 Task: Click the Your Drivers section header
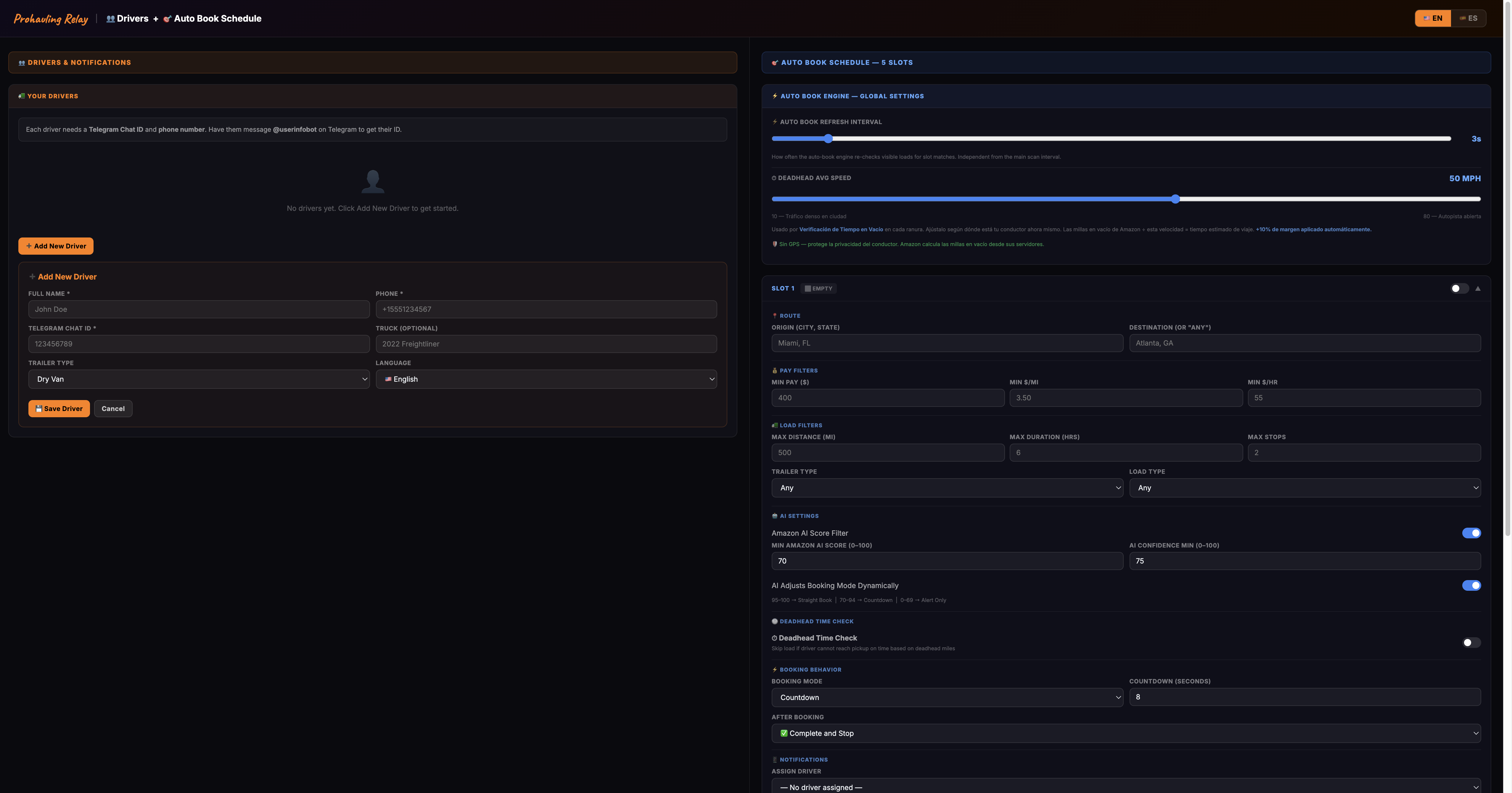coord(373,96)
